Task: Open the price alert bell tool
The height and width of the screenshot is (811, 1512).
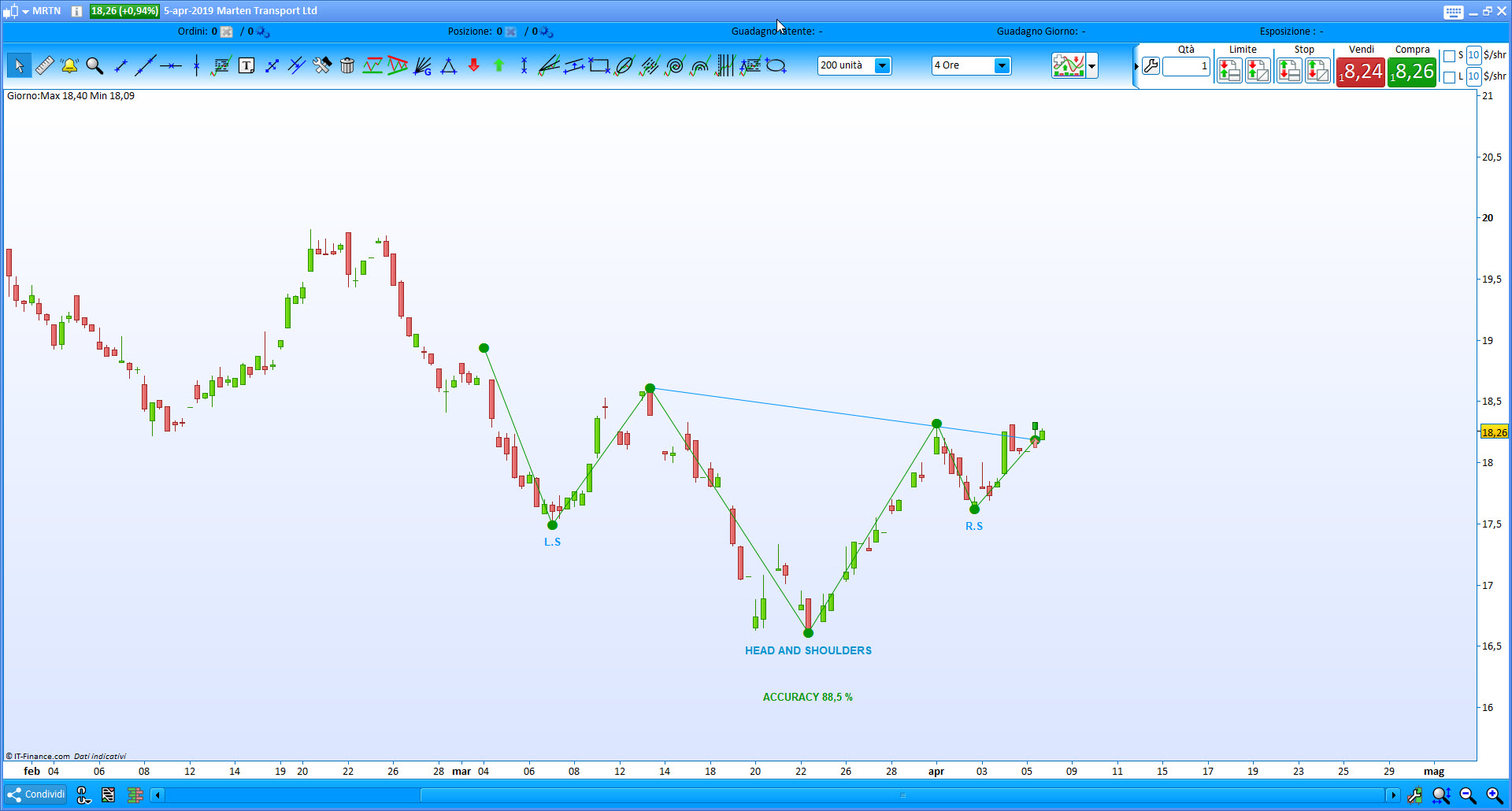Action: 69,65
